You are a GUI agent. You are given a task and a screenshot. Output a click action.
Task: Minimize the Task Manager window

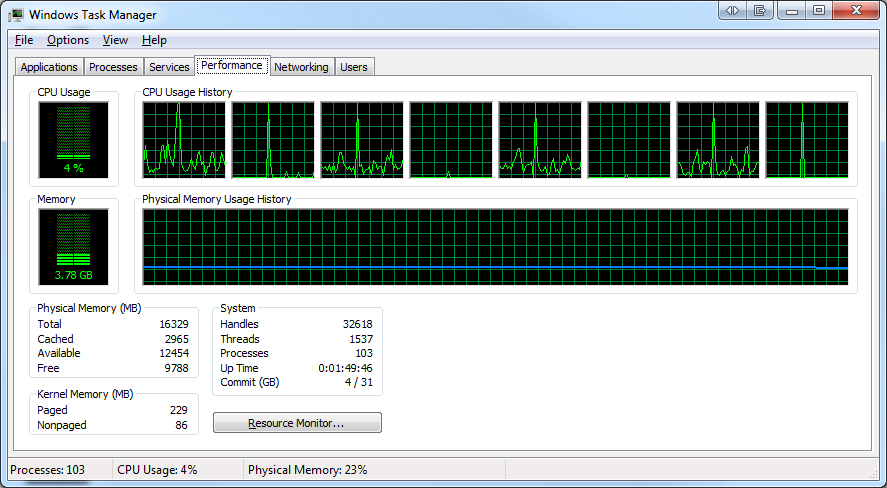[791, 10]
